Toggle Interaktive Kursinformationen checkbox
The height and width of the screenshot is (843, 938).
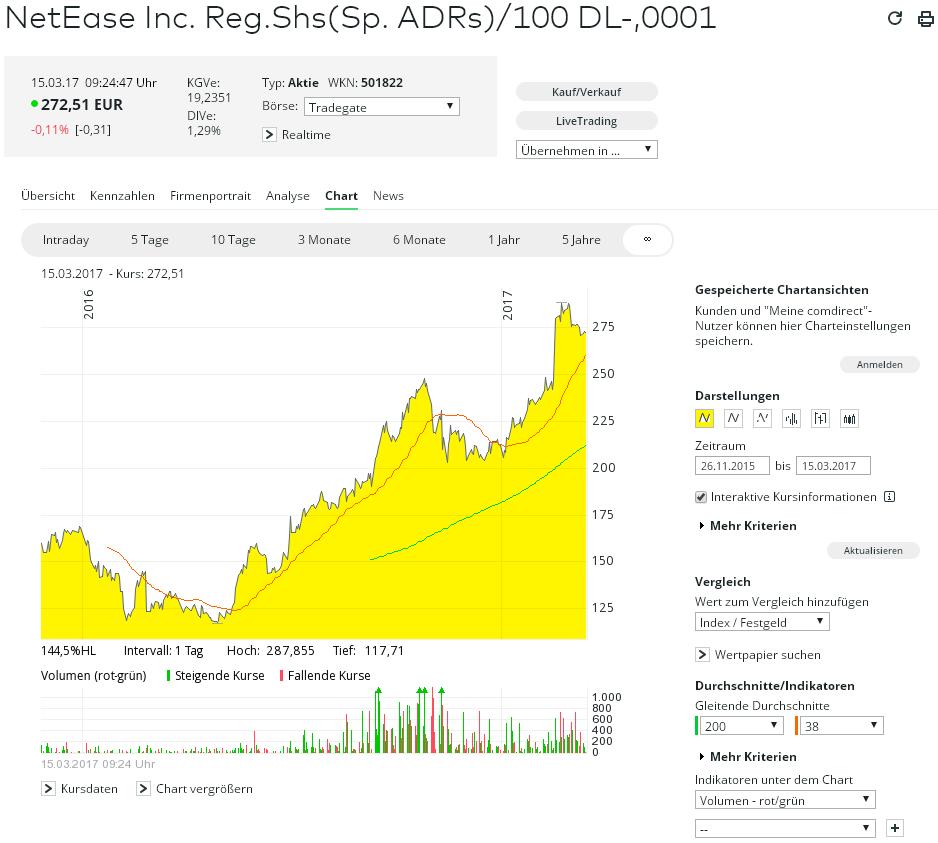(x=701, y=497)
